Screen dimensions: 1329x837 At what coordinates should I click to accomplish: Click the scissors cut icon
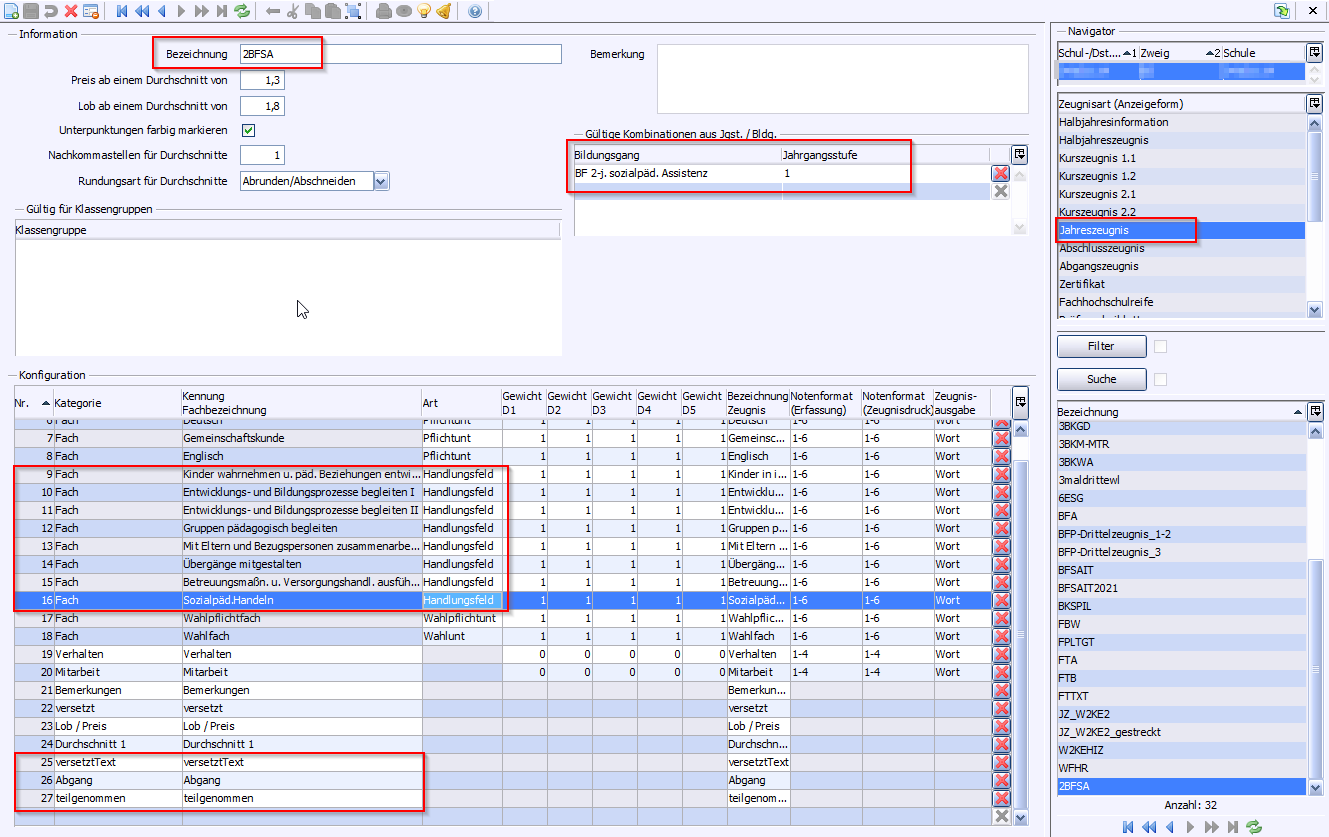(x=293, y=11)
